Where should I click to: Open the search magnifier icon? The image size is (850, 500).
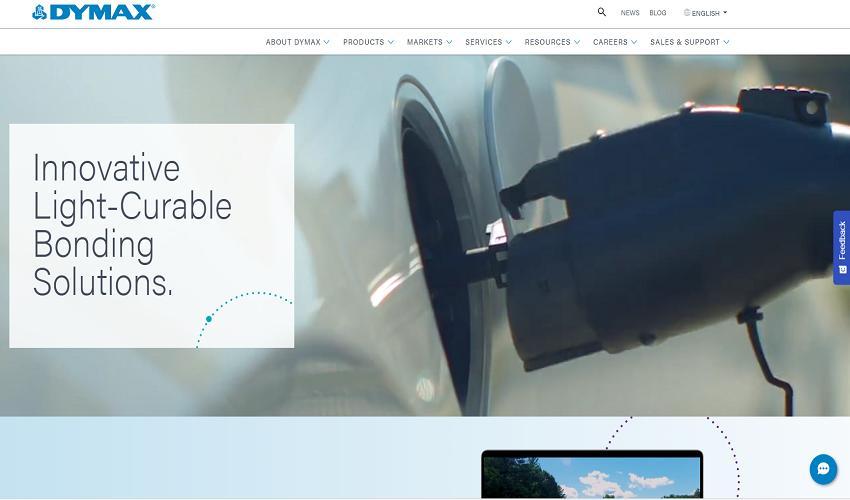602,12
